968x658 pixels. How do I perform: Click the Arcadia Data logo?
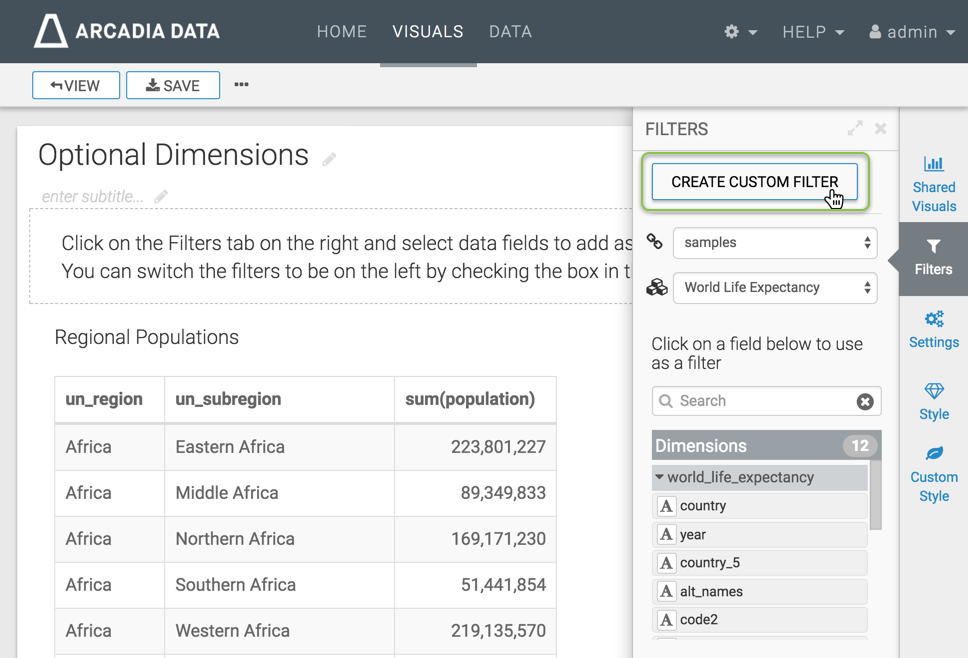point(127,31)
